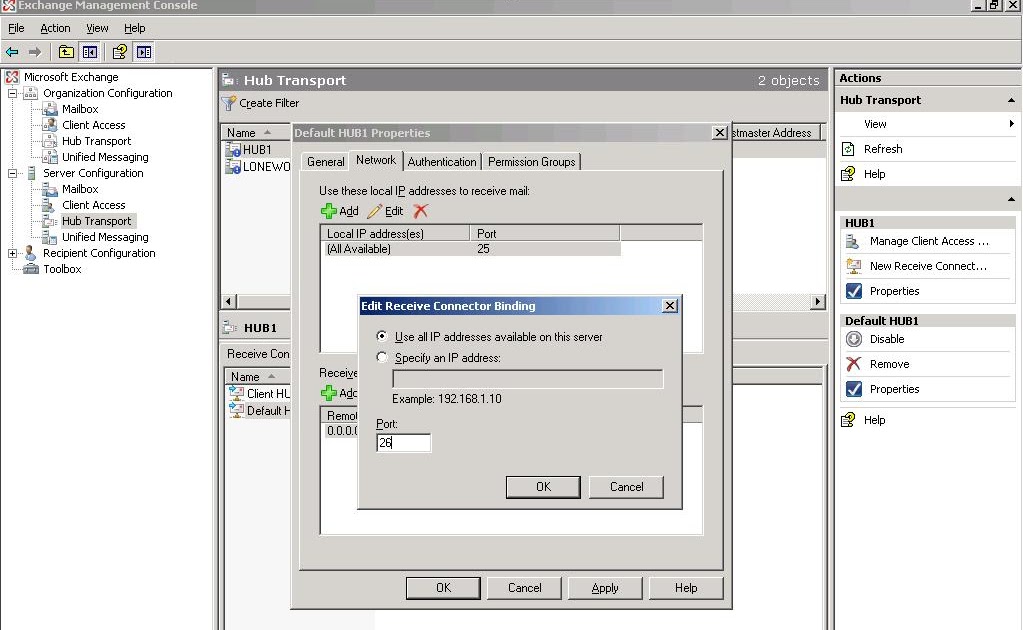Expand the View submenu arrow
The image size is (1023, 630).
[x=1011, y=124]
